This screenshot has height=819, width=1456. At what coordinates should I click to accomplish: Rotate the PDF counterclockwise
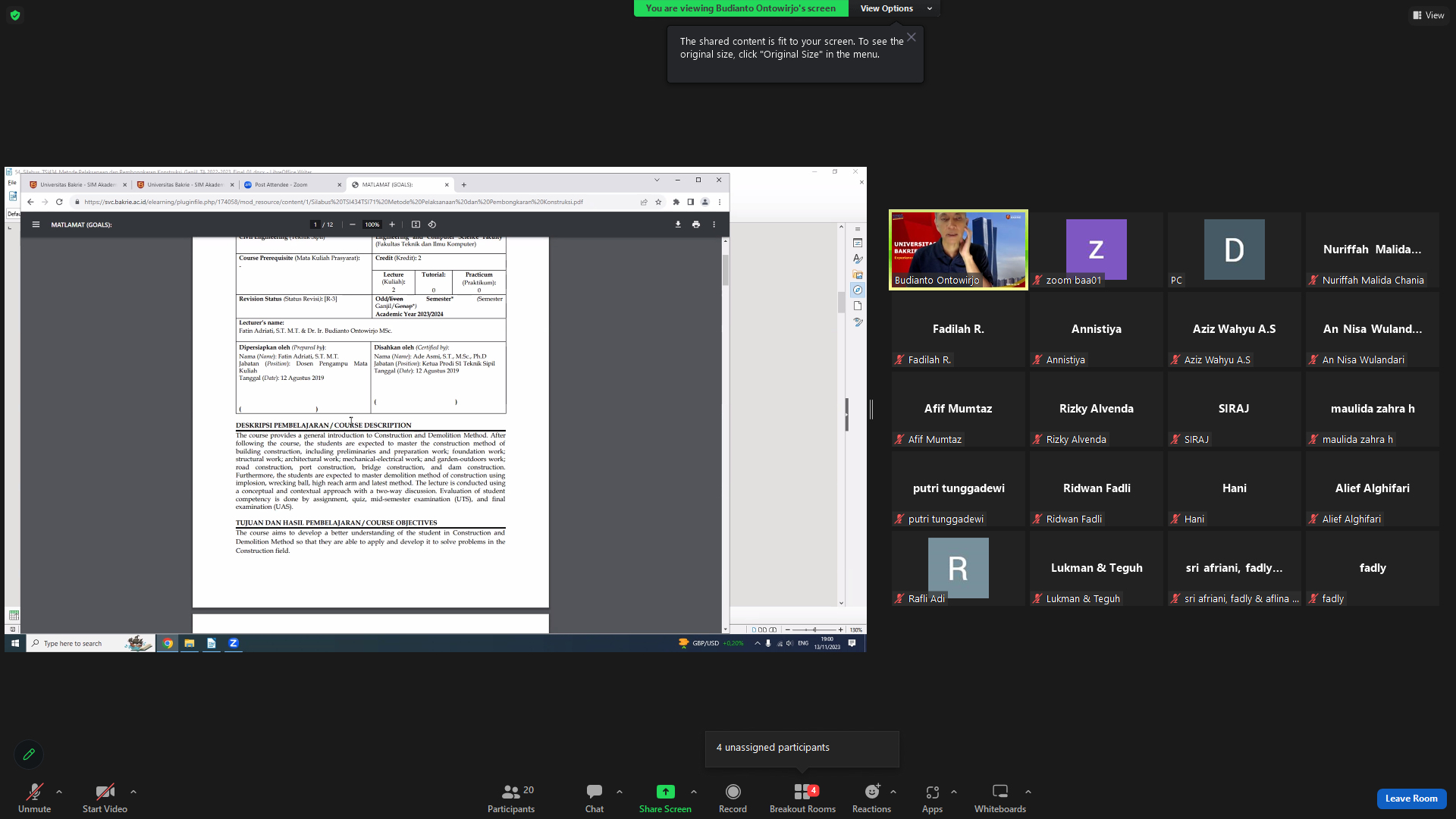pos(432,224)
